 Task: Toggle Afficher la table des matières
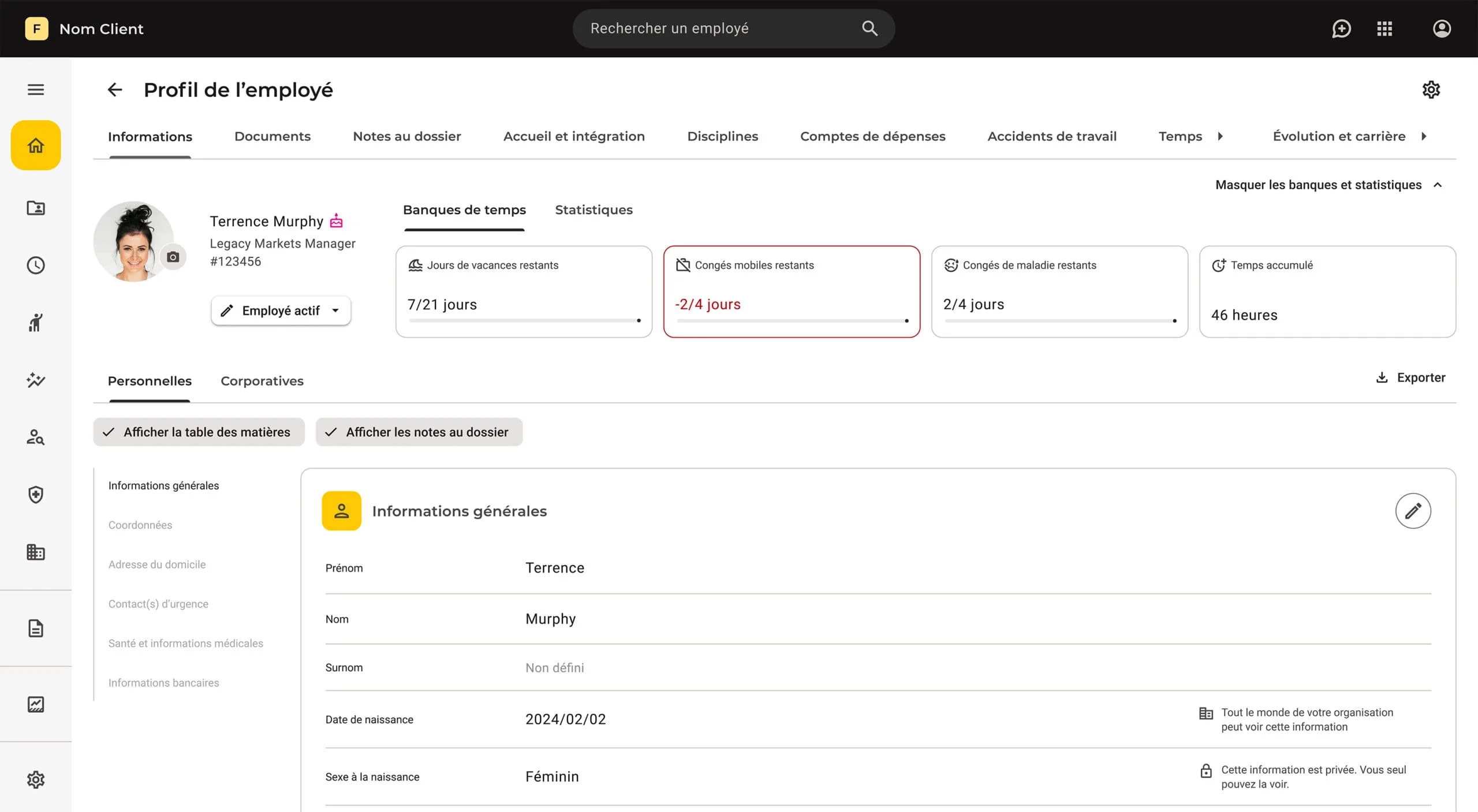click(x=199, y=432)
